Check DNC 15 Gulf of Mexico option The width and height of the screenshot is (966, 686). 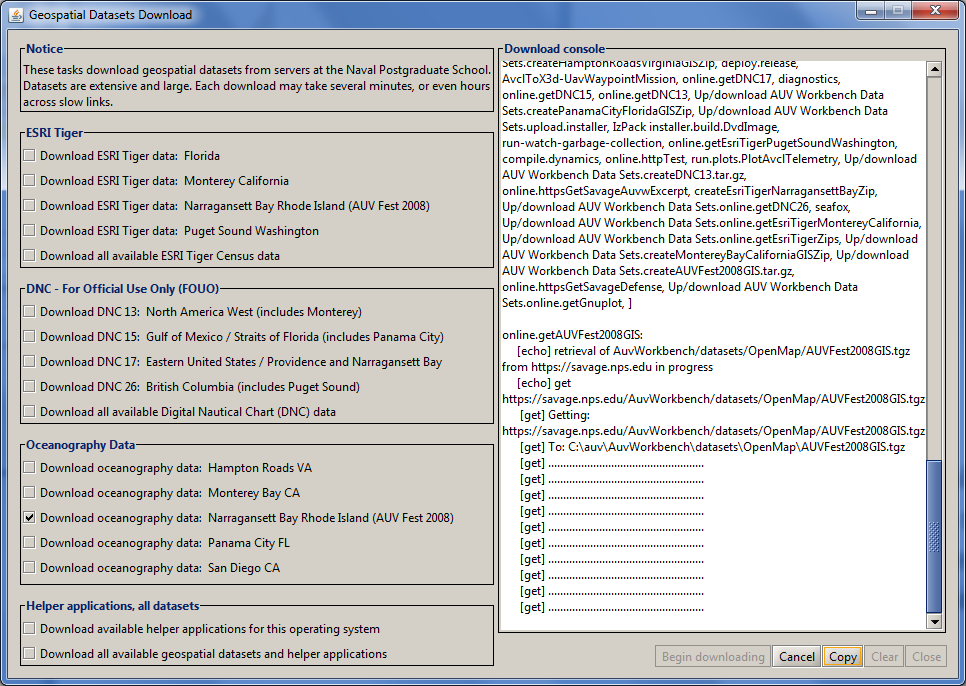[30, 337]
